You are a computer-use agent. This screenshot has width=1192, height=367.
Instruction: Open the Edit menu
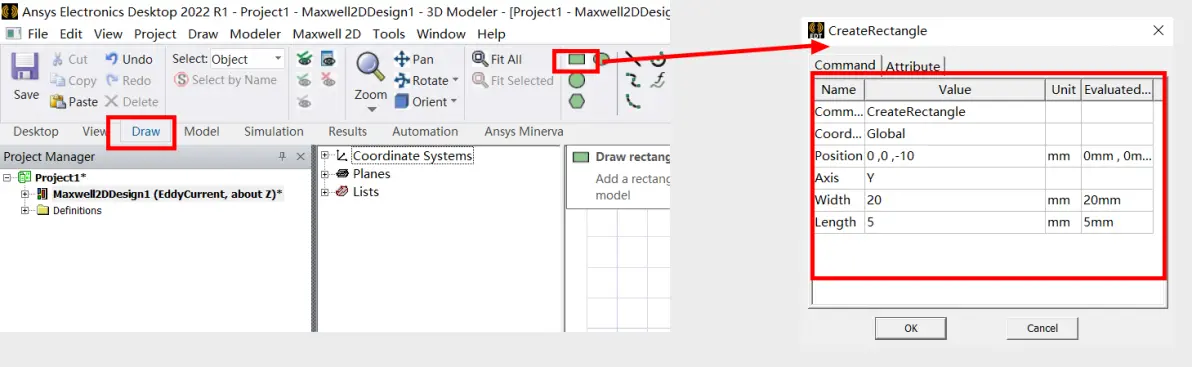click(x=71, y=34)
